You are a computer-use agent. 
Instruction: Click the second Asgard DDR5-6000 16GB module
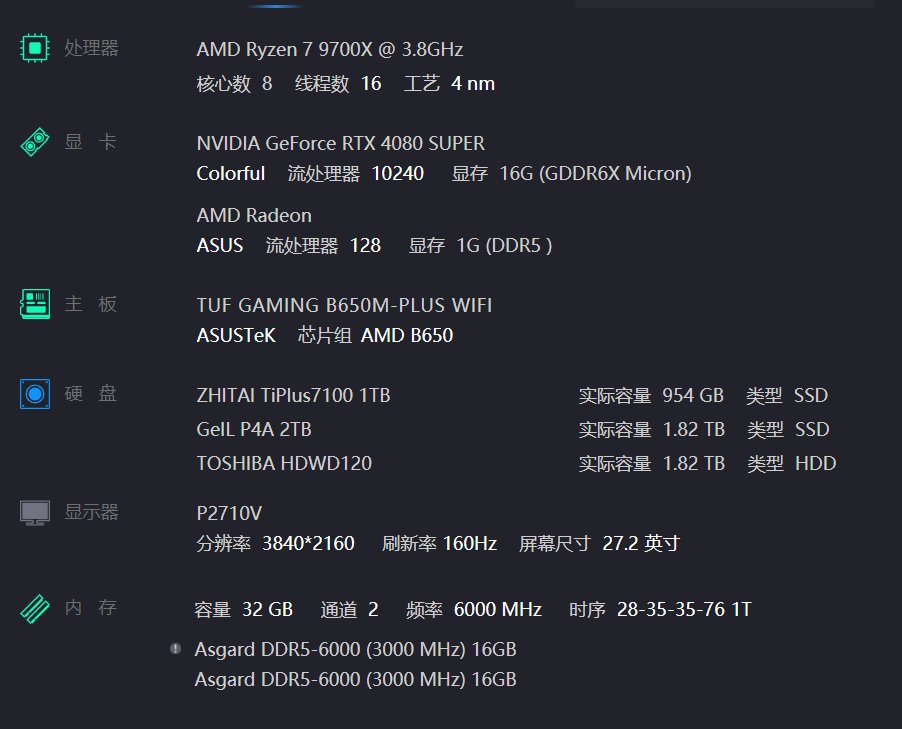click(356, 680)
